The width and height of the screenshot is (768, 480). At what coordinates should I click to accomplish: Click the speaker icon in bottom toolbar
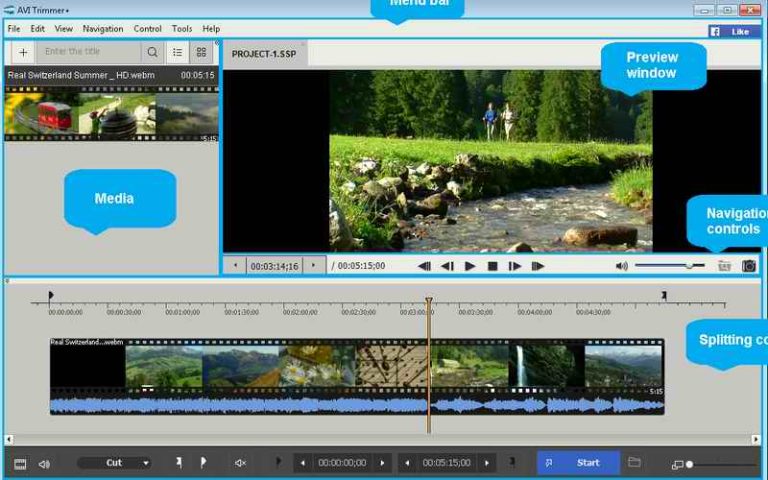[44, 464]
